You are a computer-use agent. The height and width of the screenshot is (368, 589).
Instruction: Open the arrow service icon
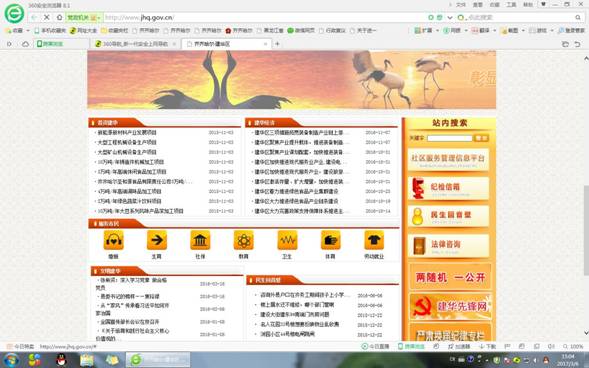click(x=157, y=240)
